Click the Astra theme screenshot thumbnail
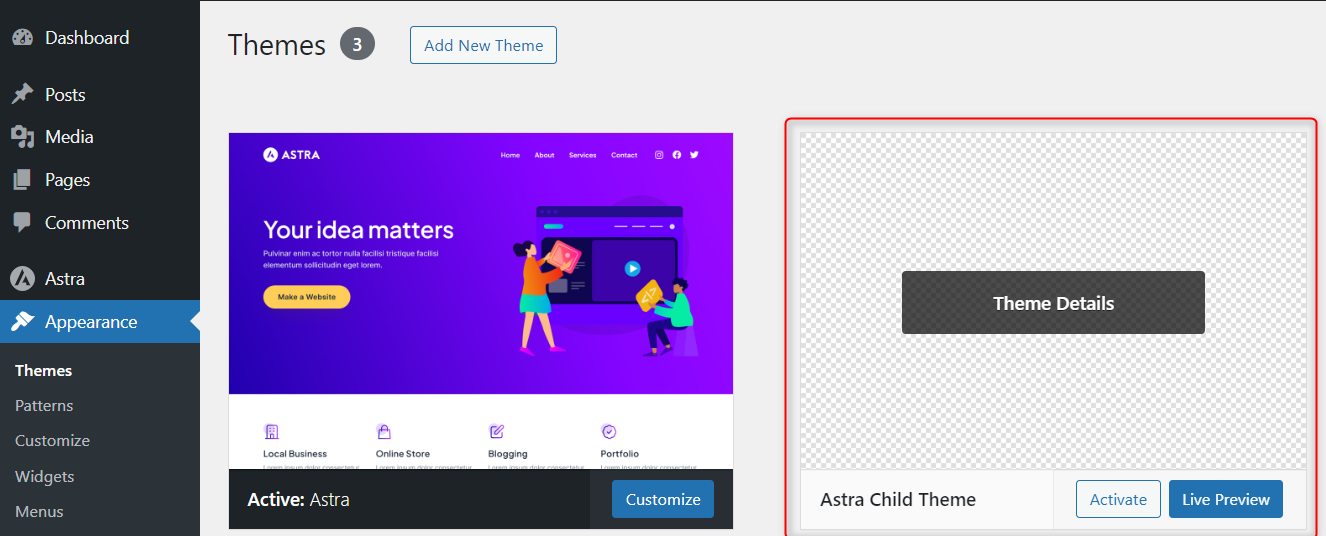The width and height of the screenshot is (1326, 536). 481,300
